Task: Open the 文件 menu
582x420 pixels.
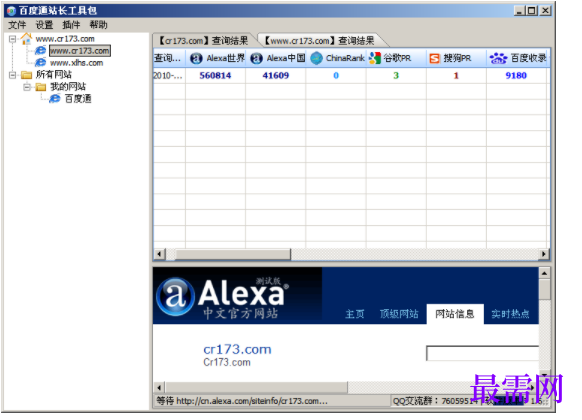Action: point(17,25)
